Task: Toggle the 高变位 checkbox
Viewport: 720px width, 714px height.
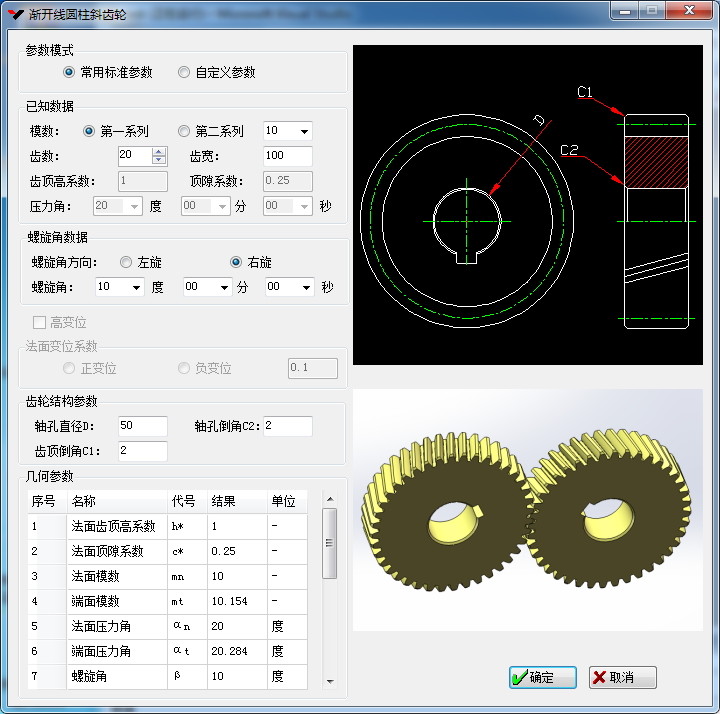Action: tap(39, 322)
